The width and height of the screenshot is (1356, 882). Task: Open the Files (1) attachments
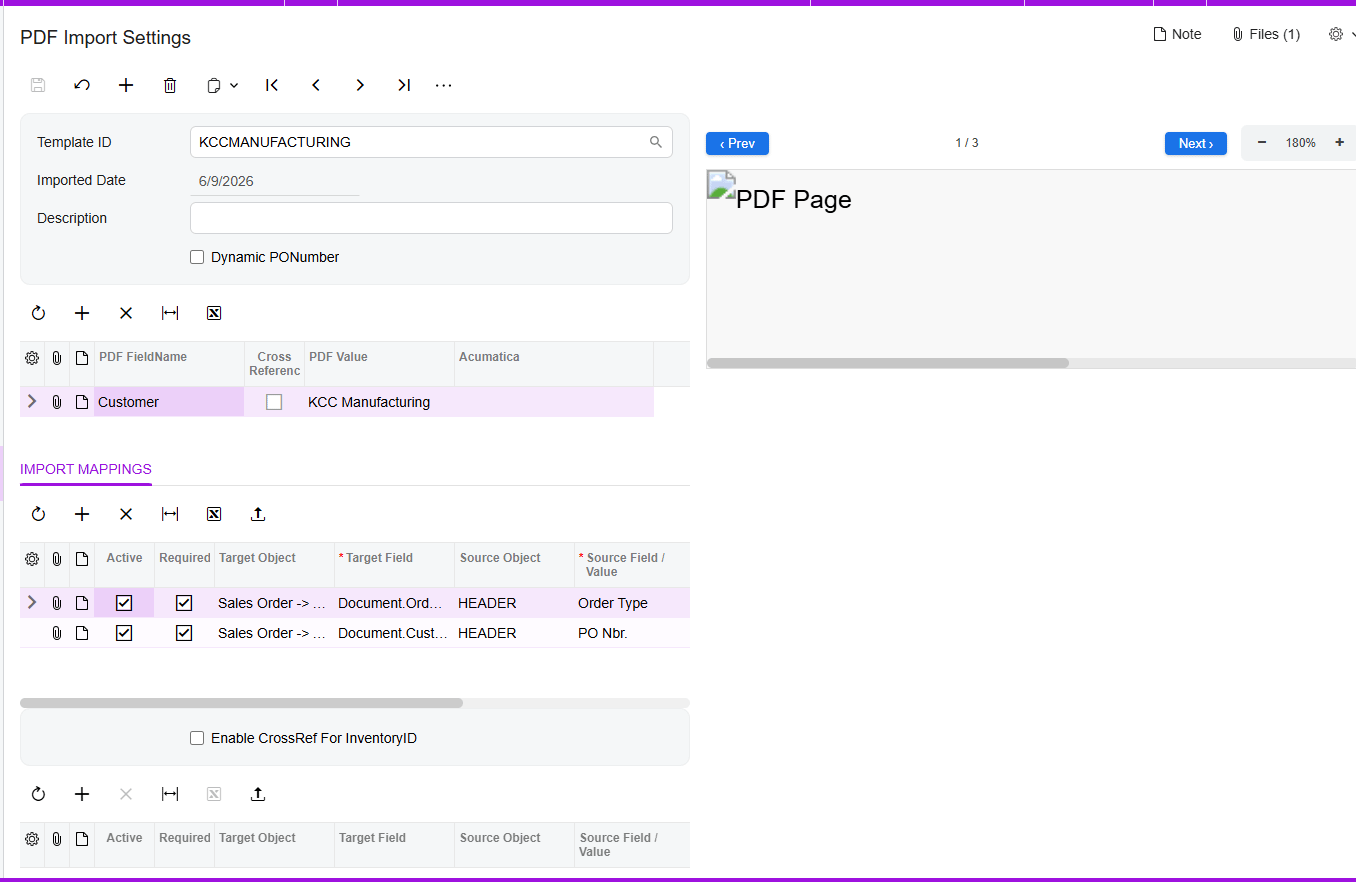(1266, 34)
